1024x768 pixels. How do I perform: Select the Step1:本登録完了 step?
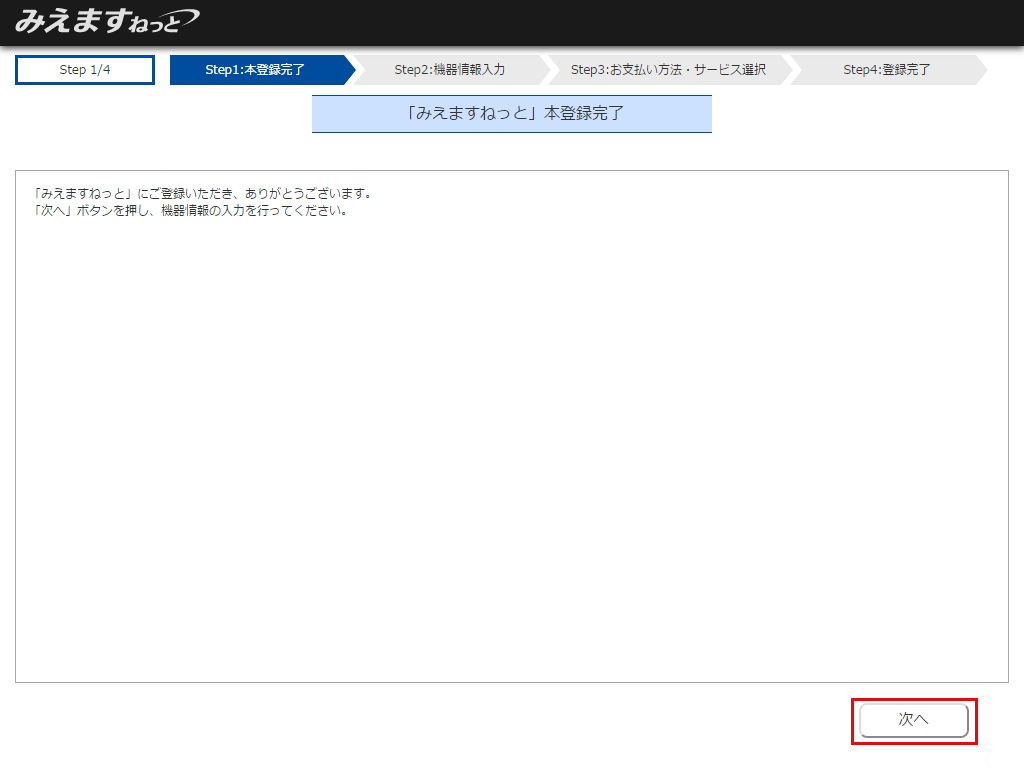click(x=255, y=70)
